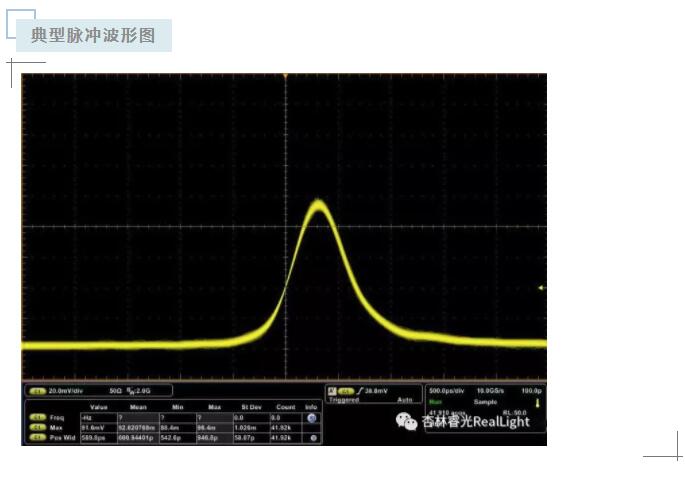
Task: Click the orange trigger position marker atop graticule
Action: point(285,76)
